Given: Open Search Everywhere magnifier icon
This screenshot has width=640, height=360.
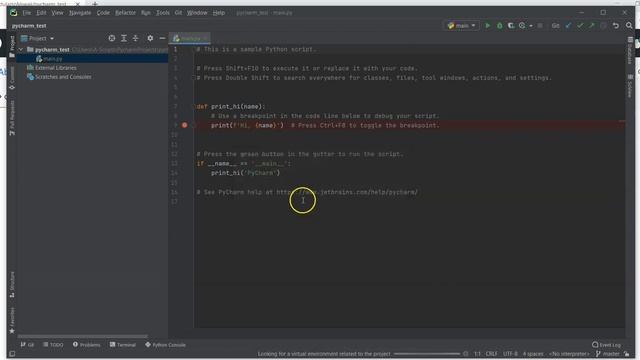Looking at the screenshot, I should click(629, 26).
